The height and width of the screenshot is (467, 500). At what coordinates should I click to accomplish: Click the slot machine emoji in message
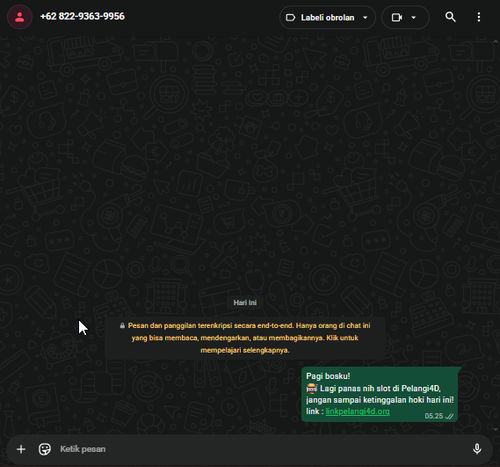pyautogui.click(x=312, y=388)
